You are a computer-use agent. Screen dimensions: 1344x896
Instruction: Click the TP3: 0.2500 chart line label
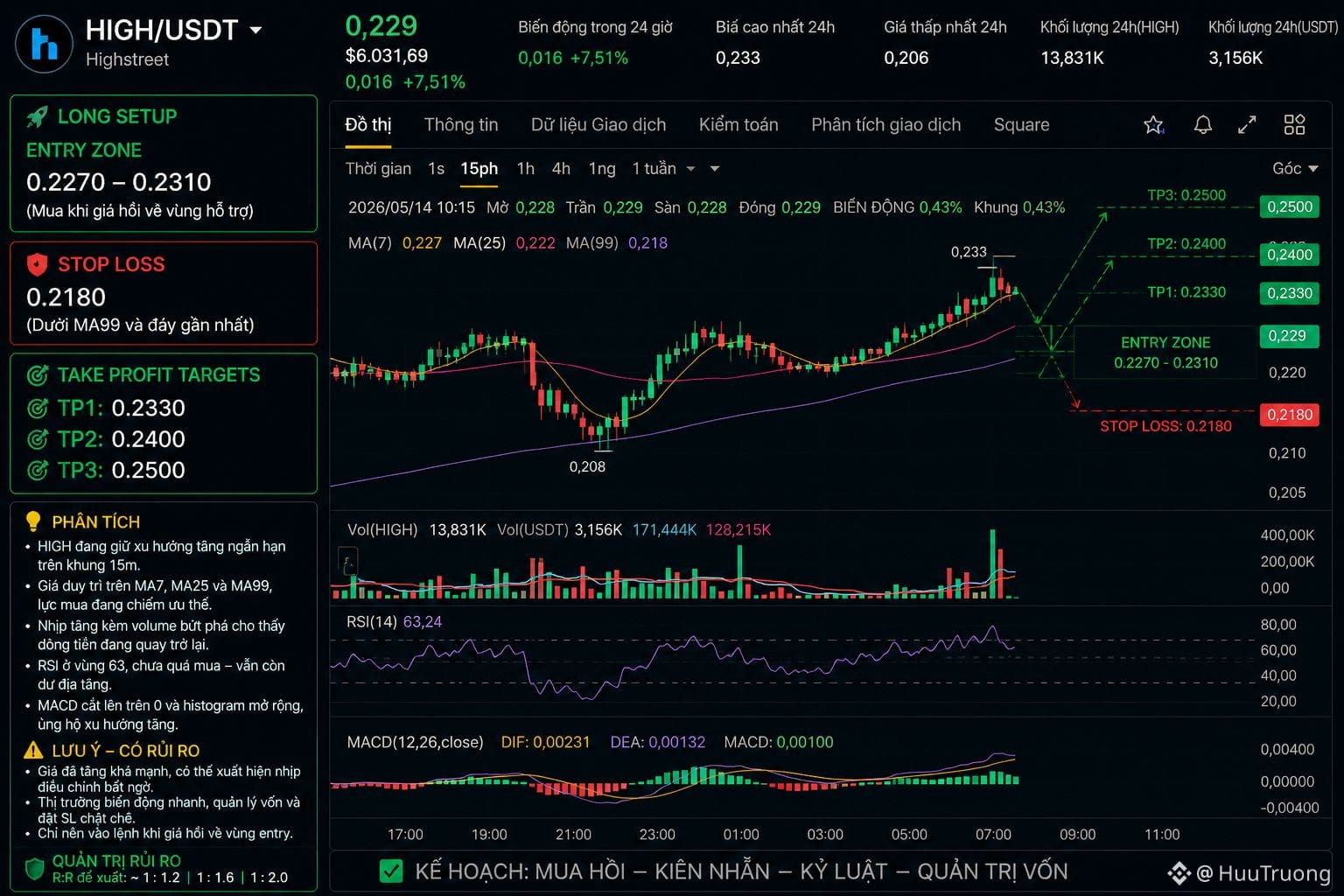pos(1186,195)
